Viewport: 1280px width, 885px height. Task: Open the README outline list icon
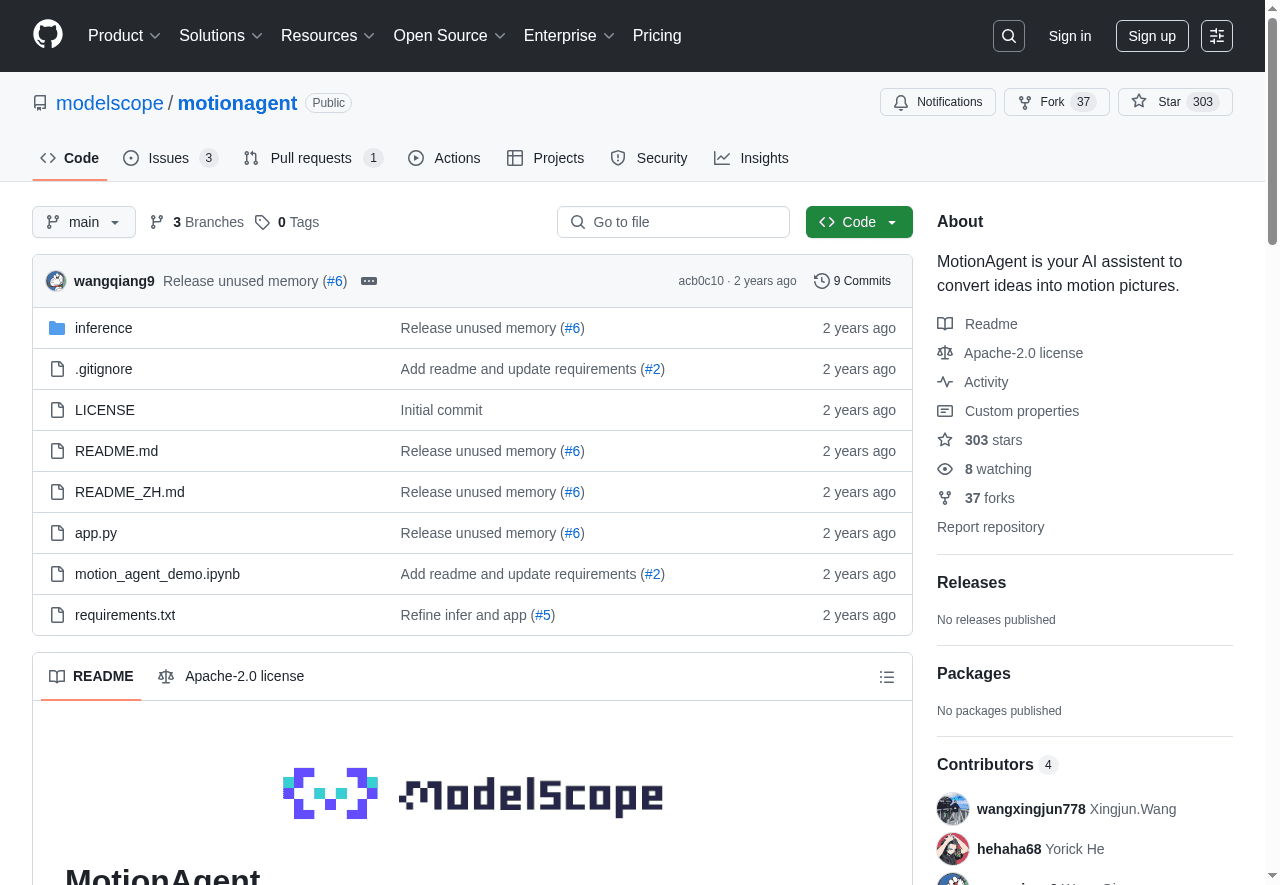point(887,677)
